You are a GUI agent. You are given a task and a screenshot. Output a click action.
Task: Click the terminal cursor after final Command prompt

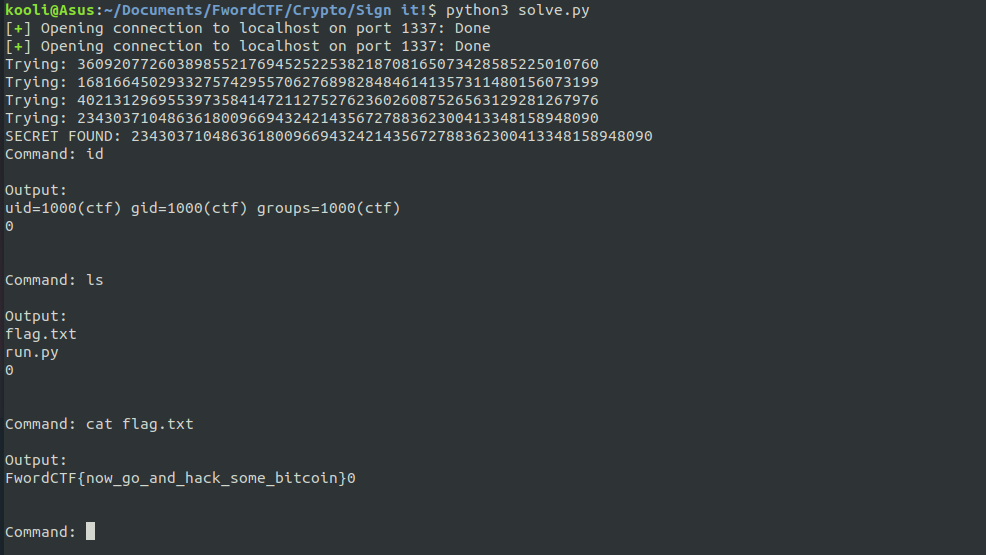tap(91, 531)
